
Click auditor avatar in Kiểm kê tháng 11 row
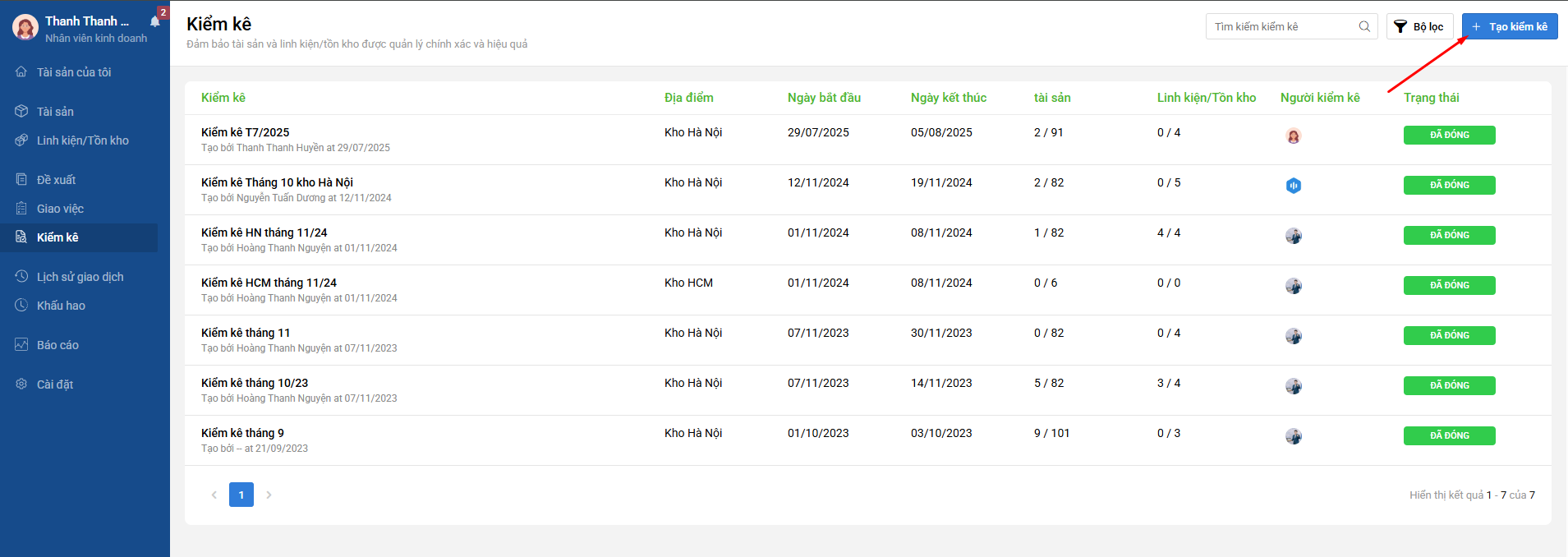point(1294,336)
